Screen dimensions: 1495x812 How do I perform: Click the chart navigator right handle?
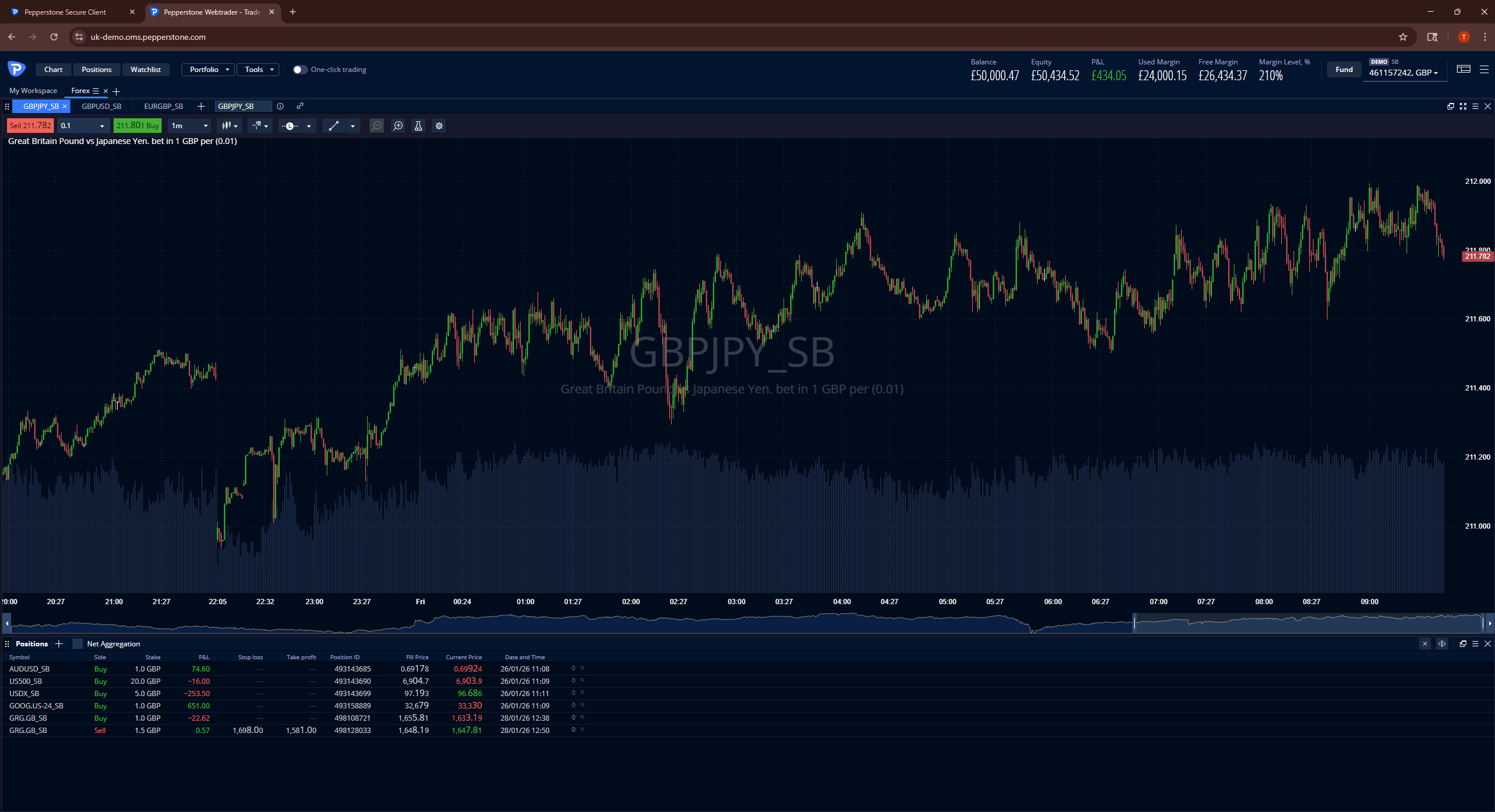click(x=1483, y=623)
